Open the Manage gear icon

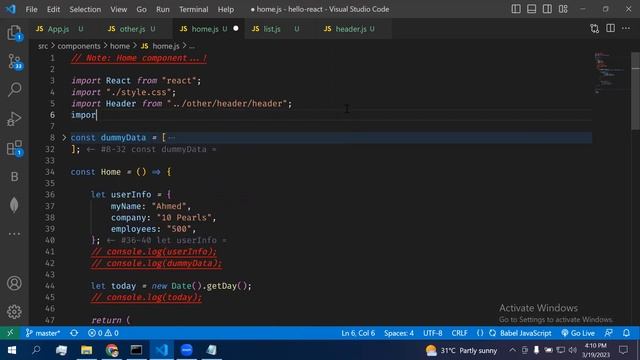point(14,312)
